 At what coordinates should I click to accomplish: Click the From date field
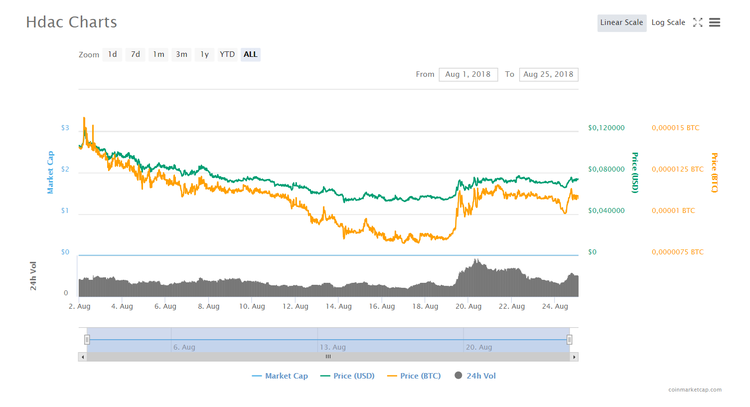pyautogui.click(x=467, y=75)
